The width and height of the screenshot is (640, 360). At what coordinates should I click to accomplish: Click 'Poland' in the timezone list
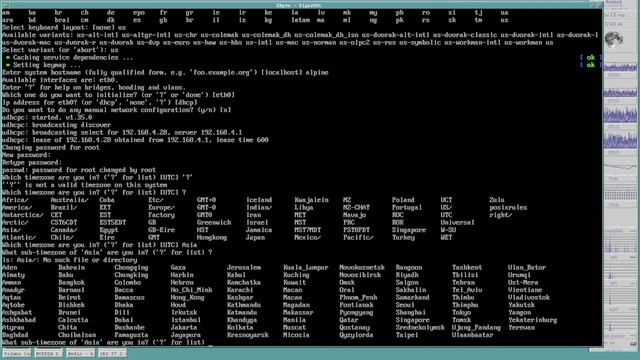(403, 200)
